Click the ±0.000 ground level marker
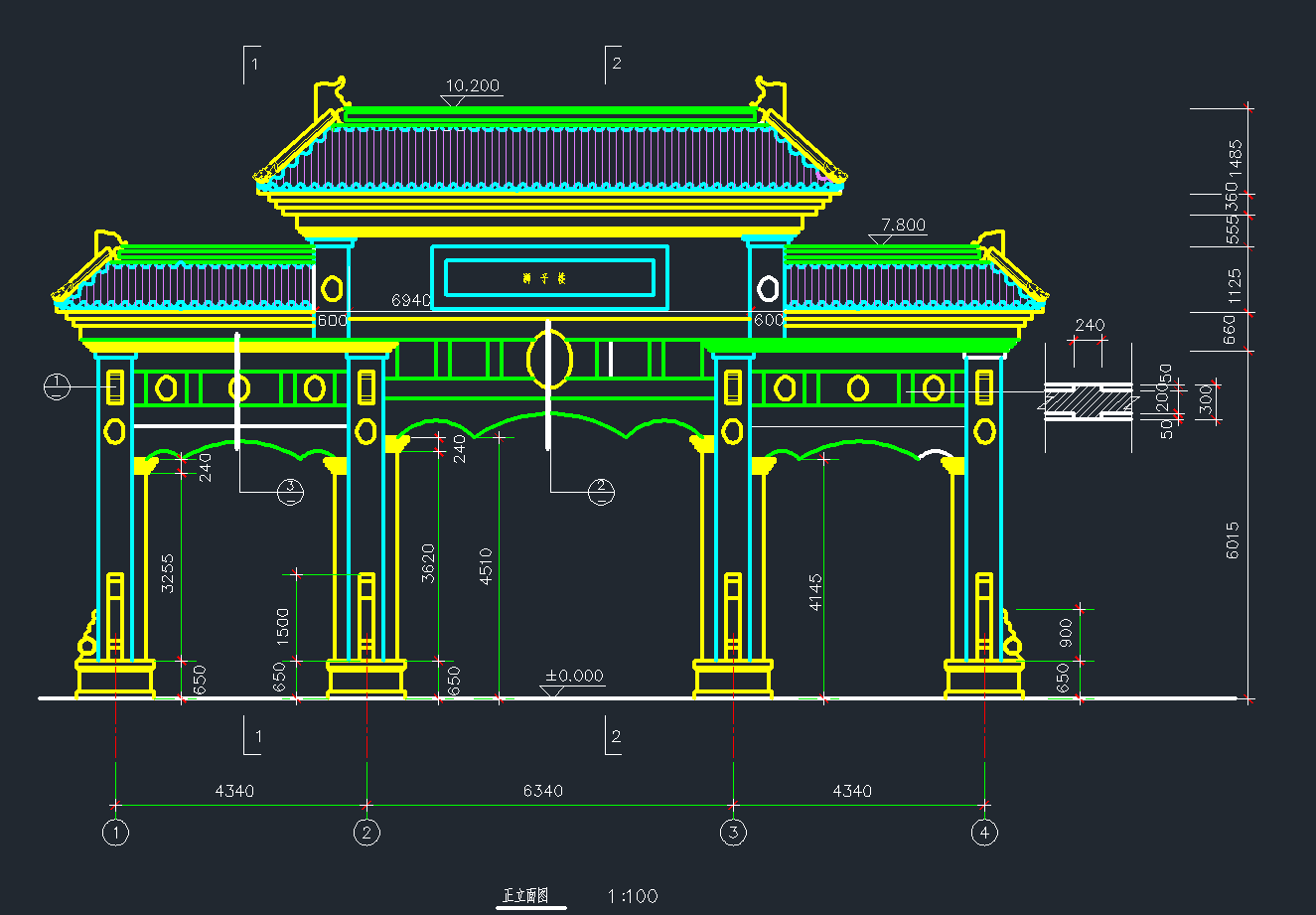 574,677
